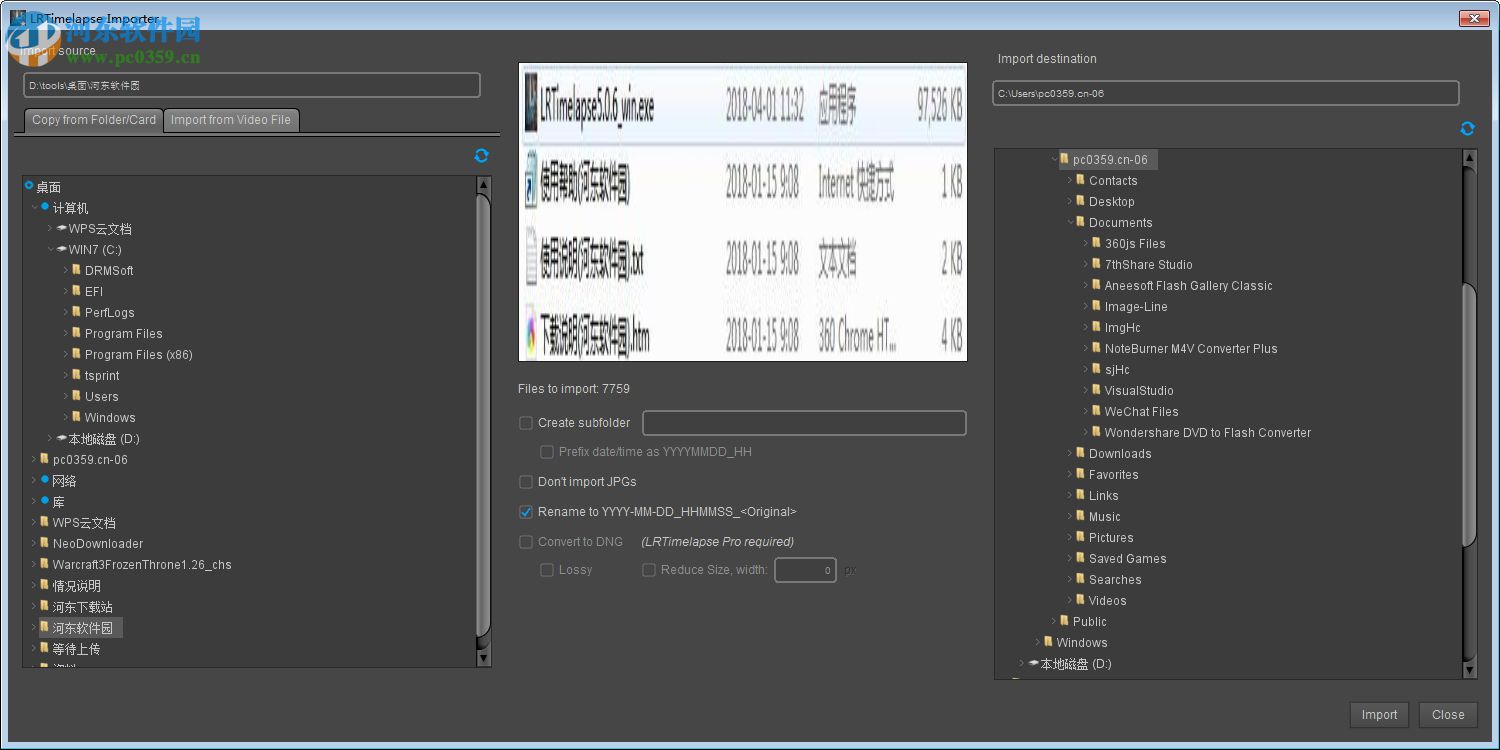Toggle the Reduce Size checkbox
This screenshot has height=750, width=1500.
coord(649,570)
